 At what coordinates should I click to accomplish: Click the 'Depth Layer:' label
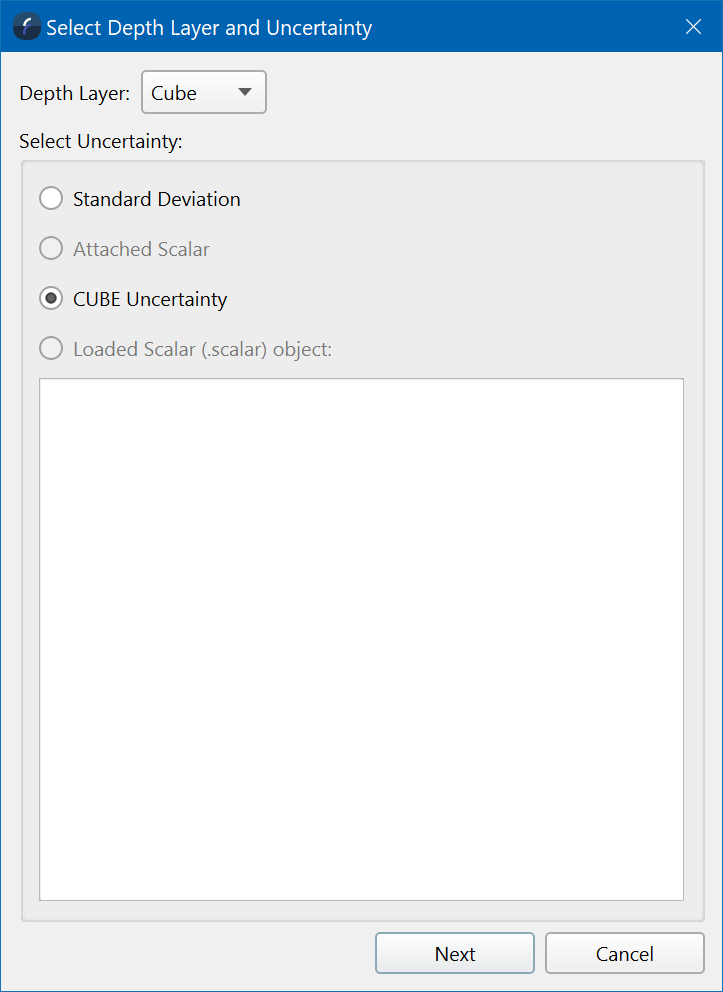75,94
